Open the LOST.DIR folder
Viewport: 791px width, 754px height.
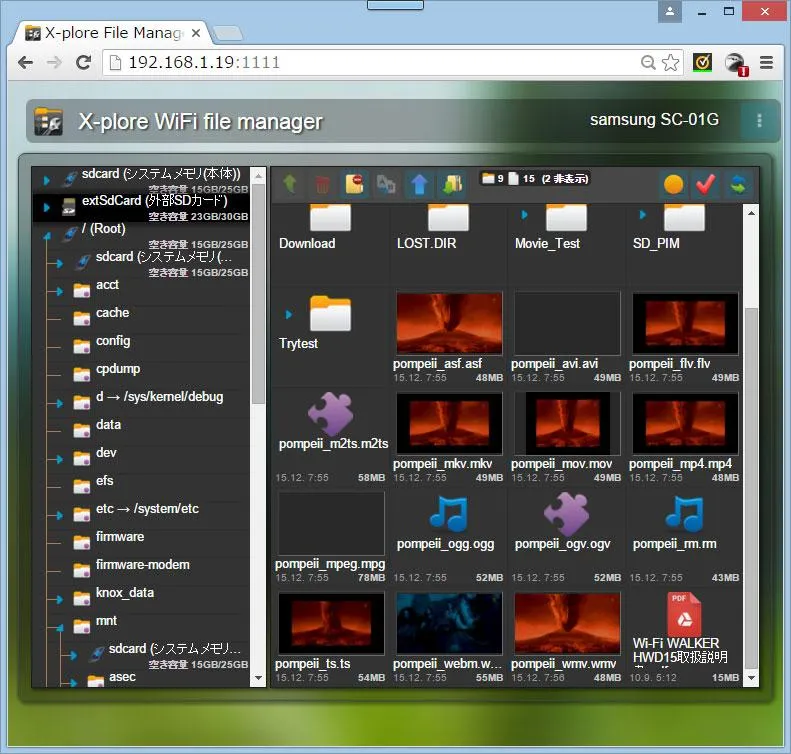click(448, 217)
